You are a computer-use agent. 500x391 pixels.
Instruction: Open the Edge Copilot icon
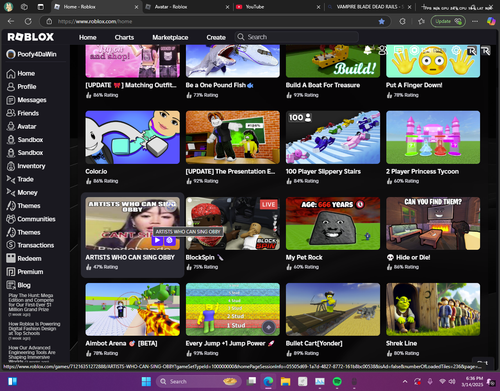coord(491,21)
